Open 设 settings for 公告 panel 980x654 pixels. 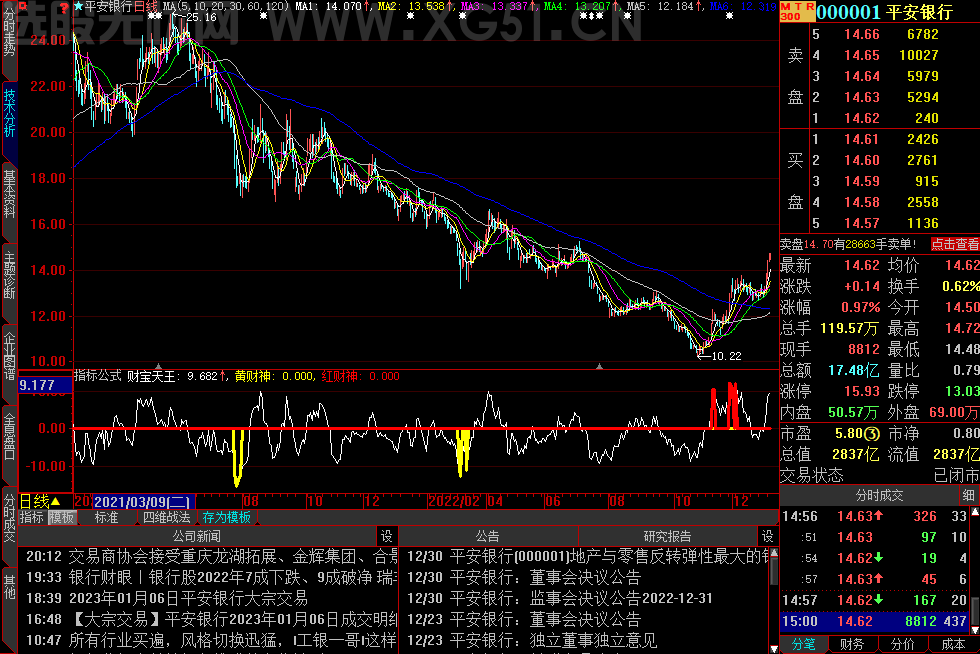point(767,536)
